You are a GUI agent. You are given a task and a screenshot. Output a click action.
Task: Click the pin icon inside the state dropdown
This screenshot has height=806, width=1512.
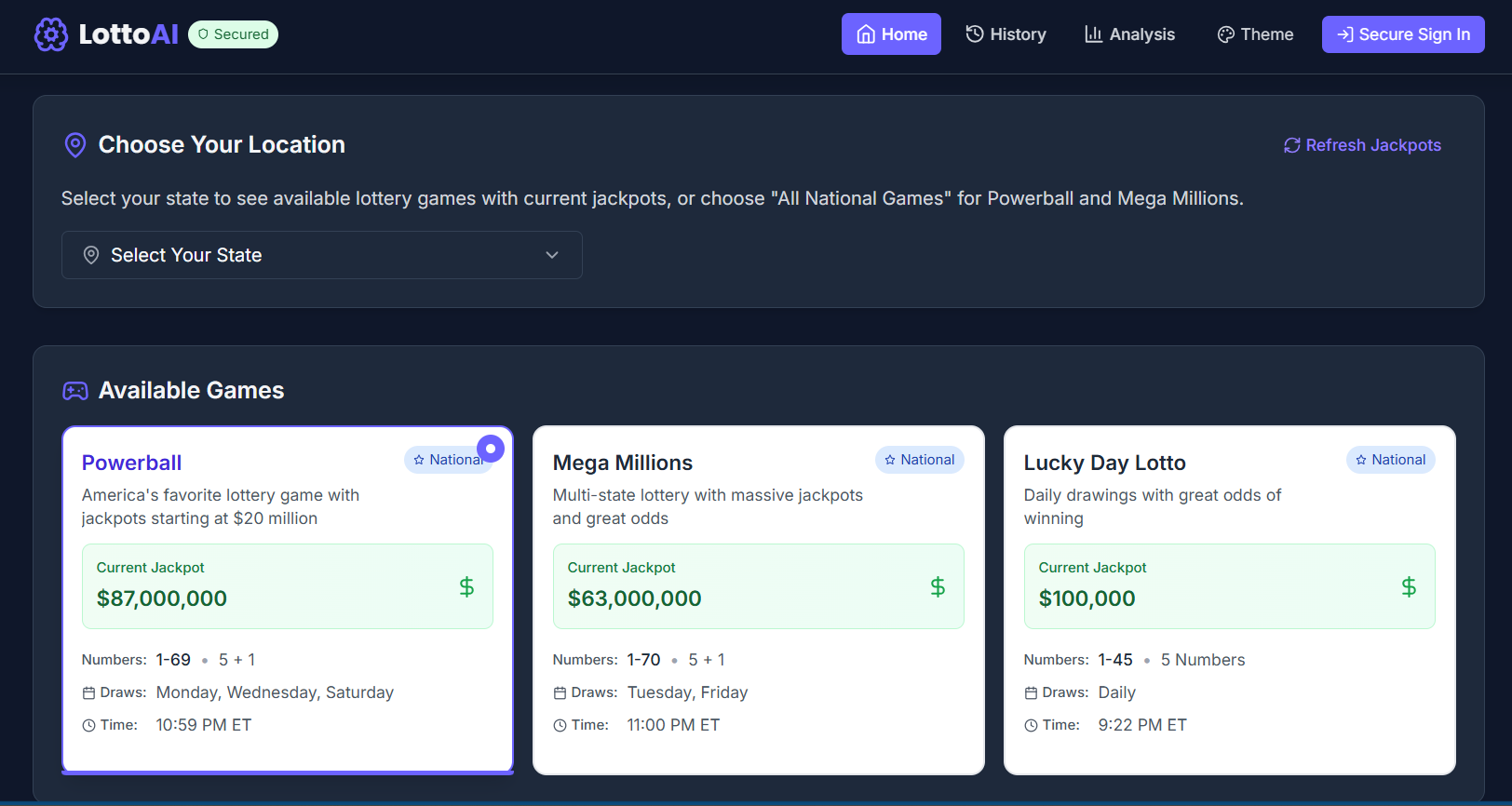coord(91,255)
